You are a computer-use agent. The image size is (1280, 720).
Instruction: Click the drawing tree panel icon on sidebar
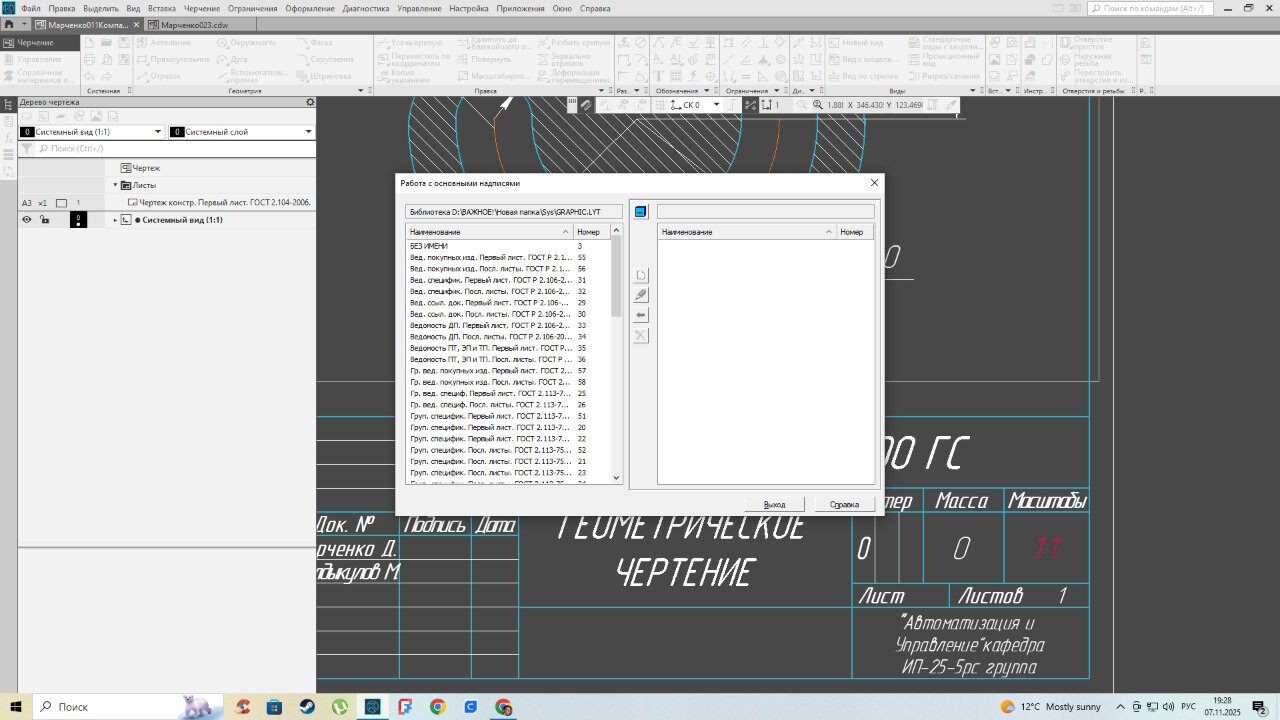(x=8, y=102)
